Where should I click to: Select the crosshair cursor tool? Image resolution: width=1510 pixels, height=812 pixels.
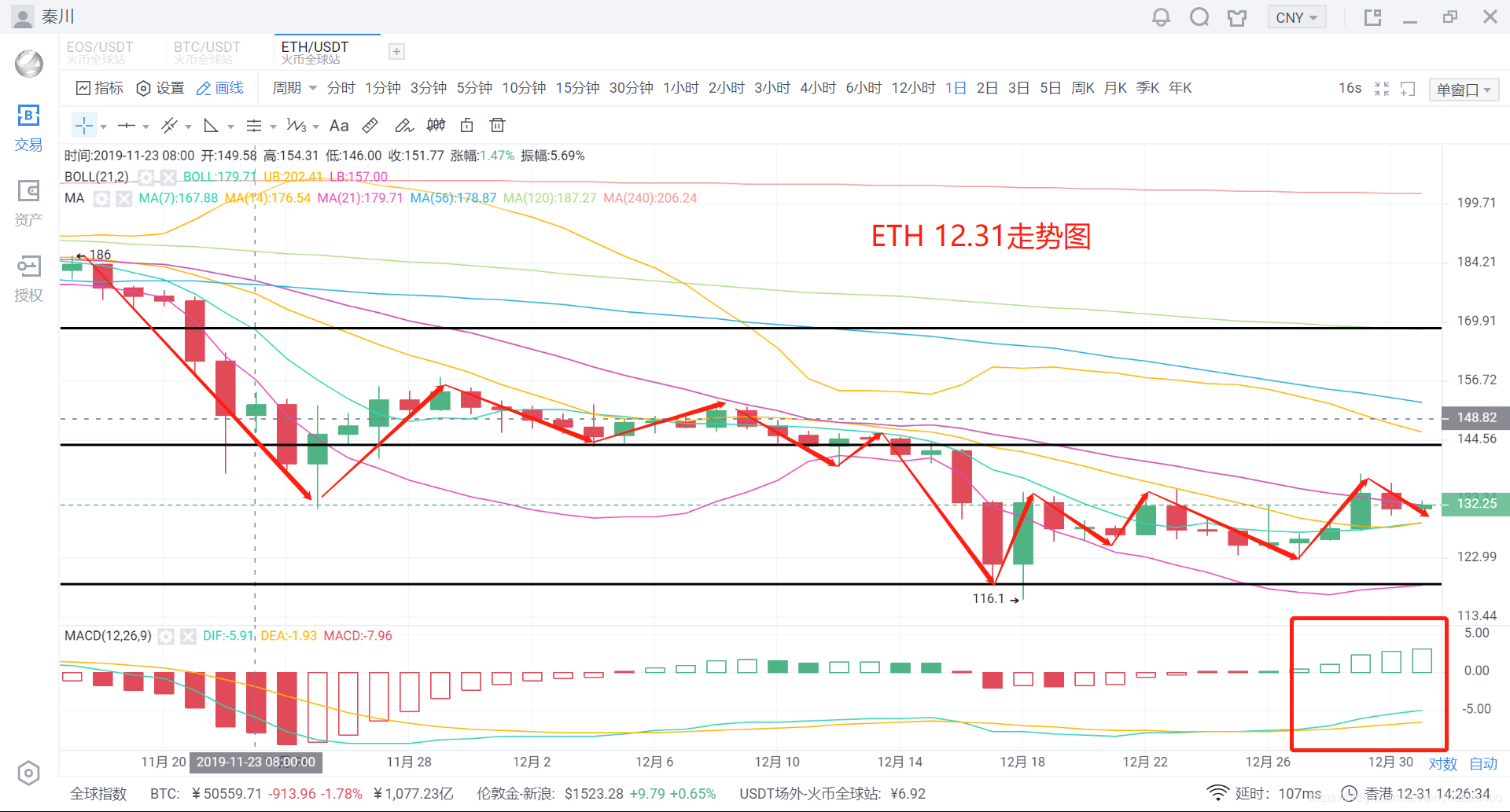[x=83, y=126]
